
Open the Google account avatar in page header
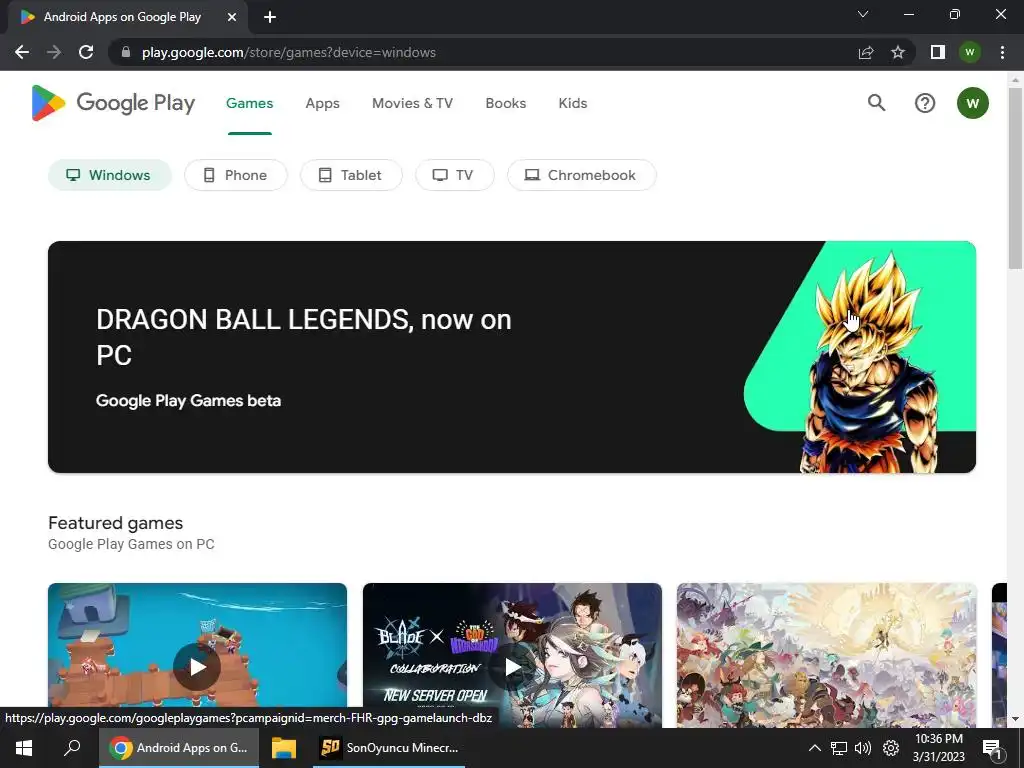(972, 103)
